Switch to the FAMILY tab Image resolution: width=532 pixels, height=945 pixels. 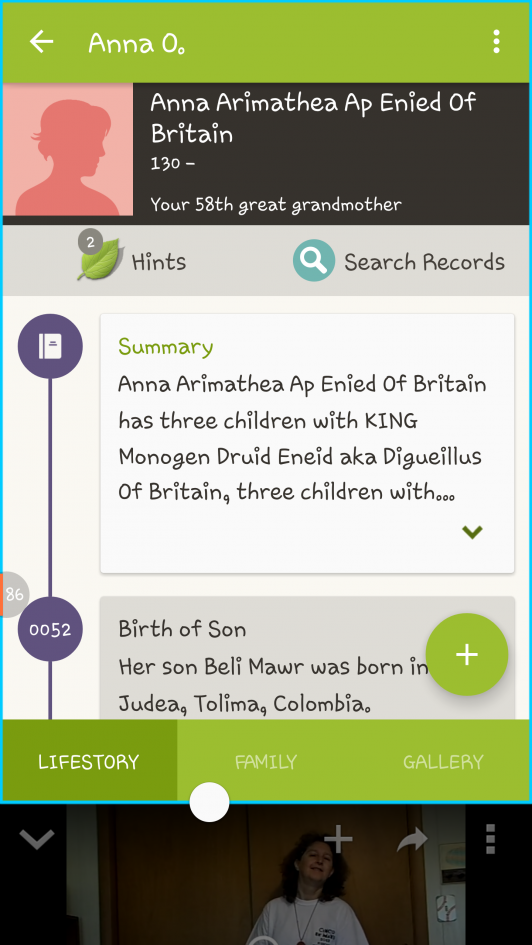266,761
